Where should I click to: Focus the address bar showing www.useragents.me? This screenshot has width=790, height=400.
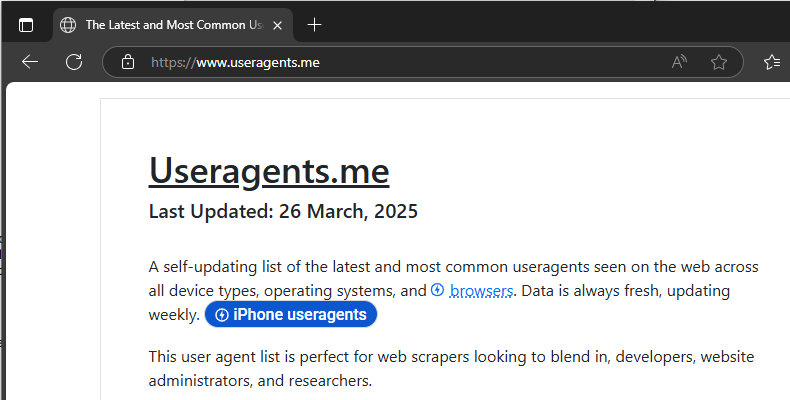coord(400,62)
